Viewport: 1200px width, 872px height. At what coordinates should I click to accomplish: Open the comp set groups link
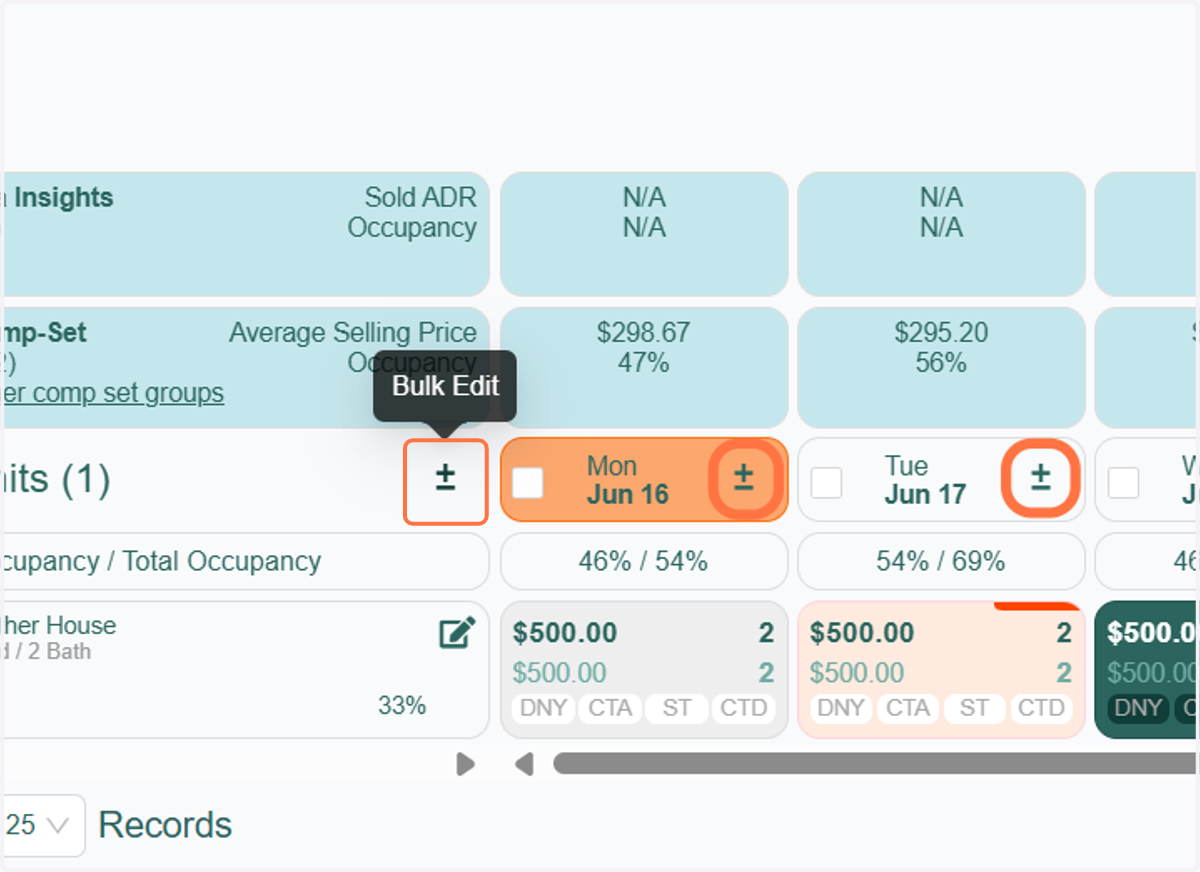click(113, 393)
